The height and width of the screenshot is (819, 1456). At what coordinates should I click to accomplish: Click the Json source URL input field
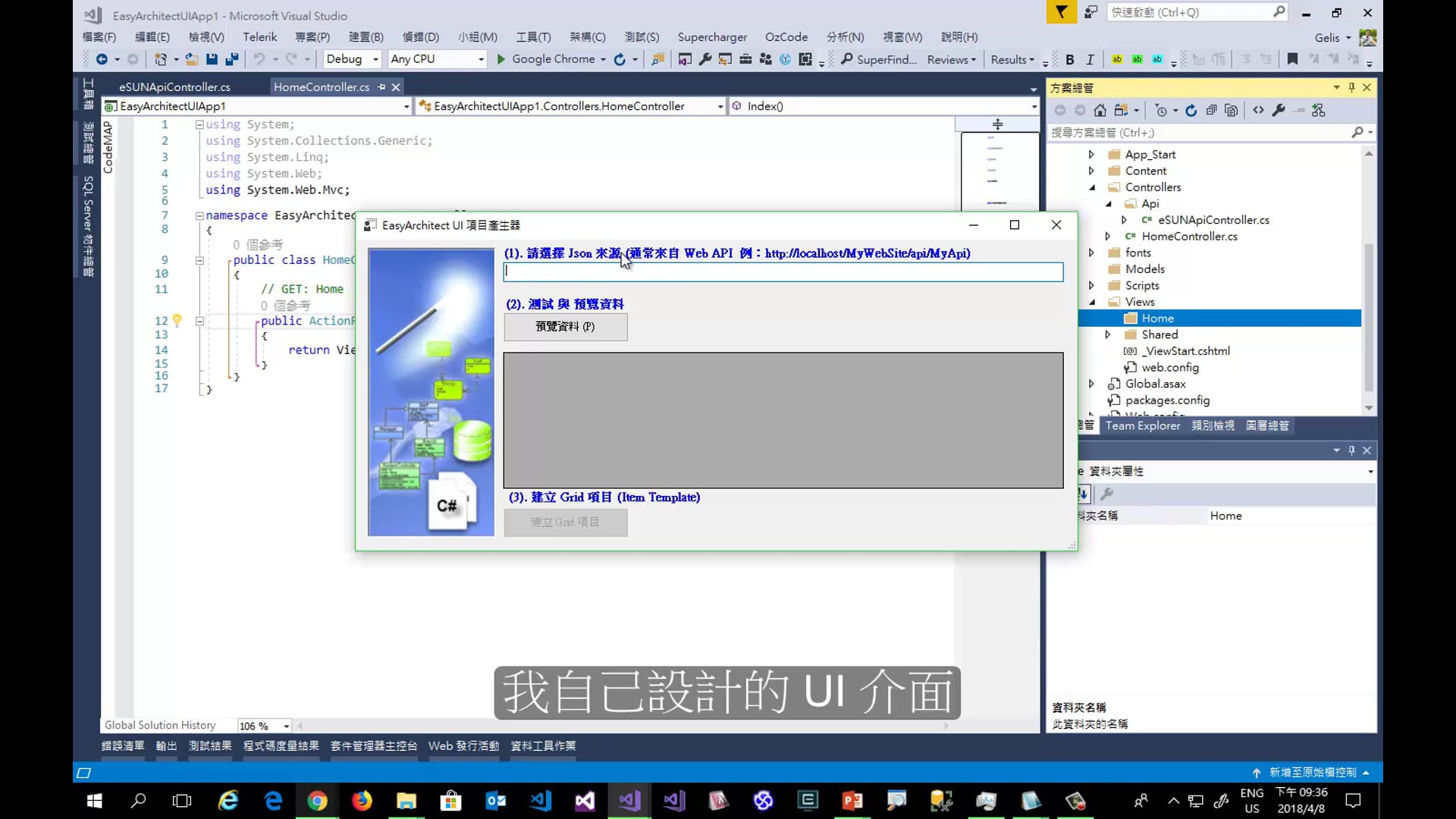coord(783,271)
